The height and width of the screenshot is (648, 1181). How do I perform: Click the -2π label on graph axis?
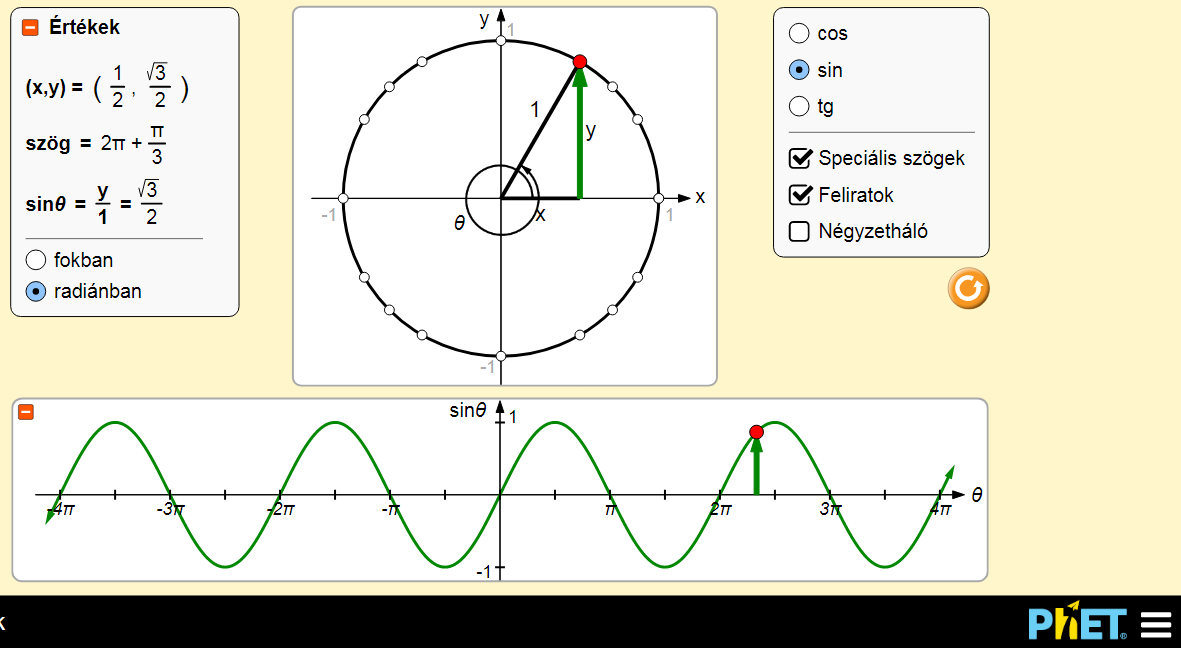tap(280, 509)
